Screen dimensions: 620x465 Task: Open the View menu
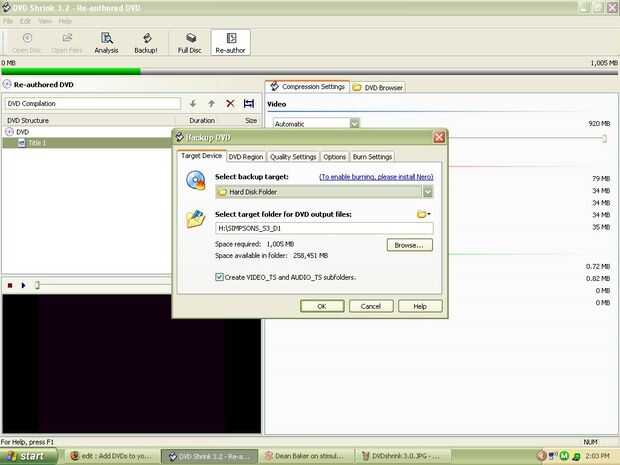point(45,21)
